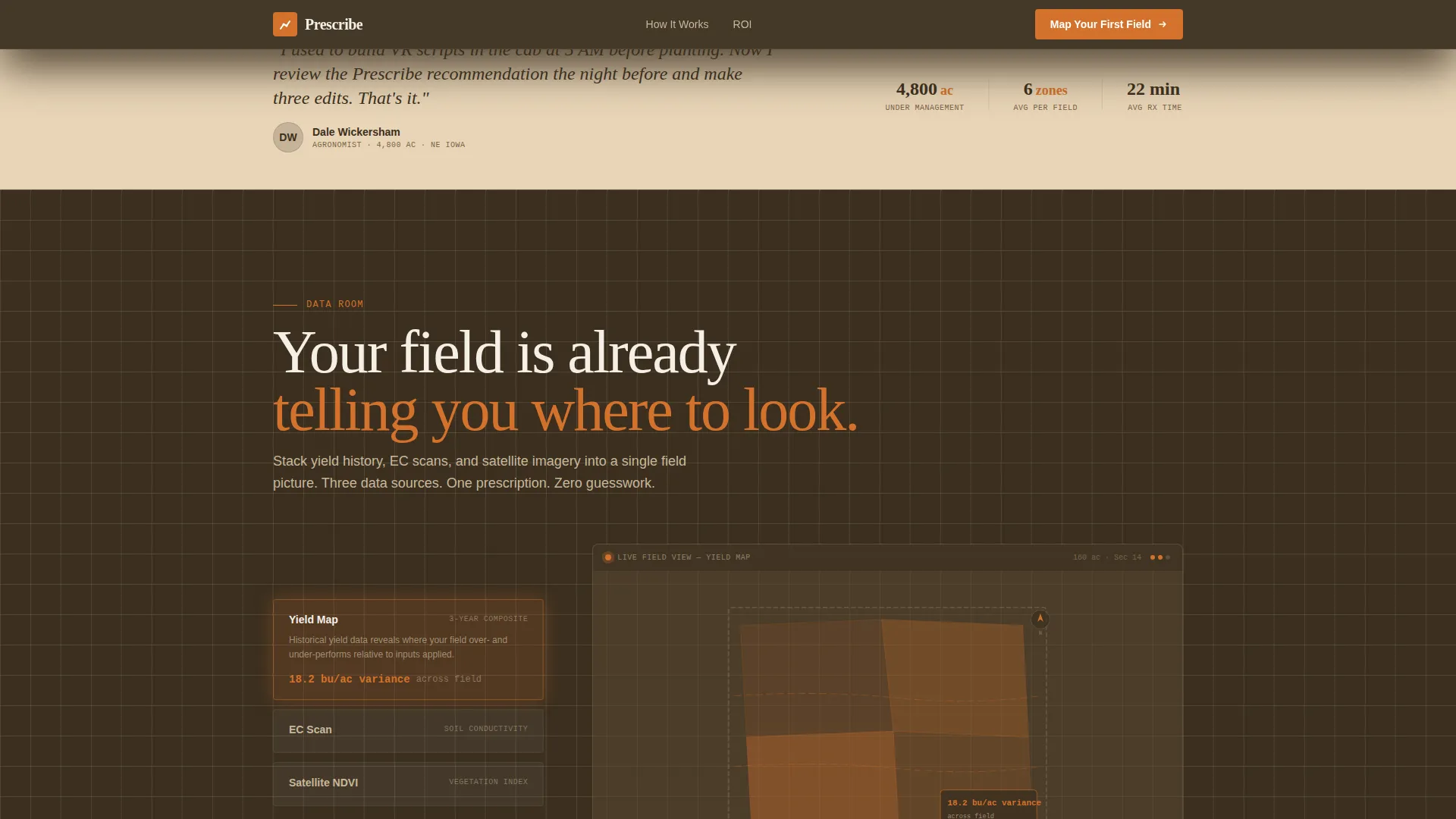The image size is (1456, 819).
Task: Click the arrow icon in Map Your First Field
Action: click(x=1163, y=24)
